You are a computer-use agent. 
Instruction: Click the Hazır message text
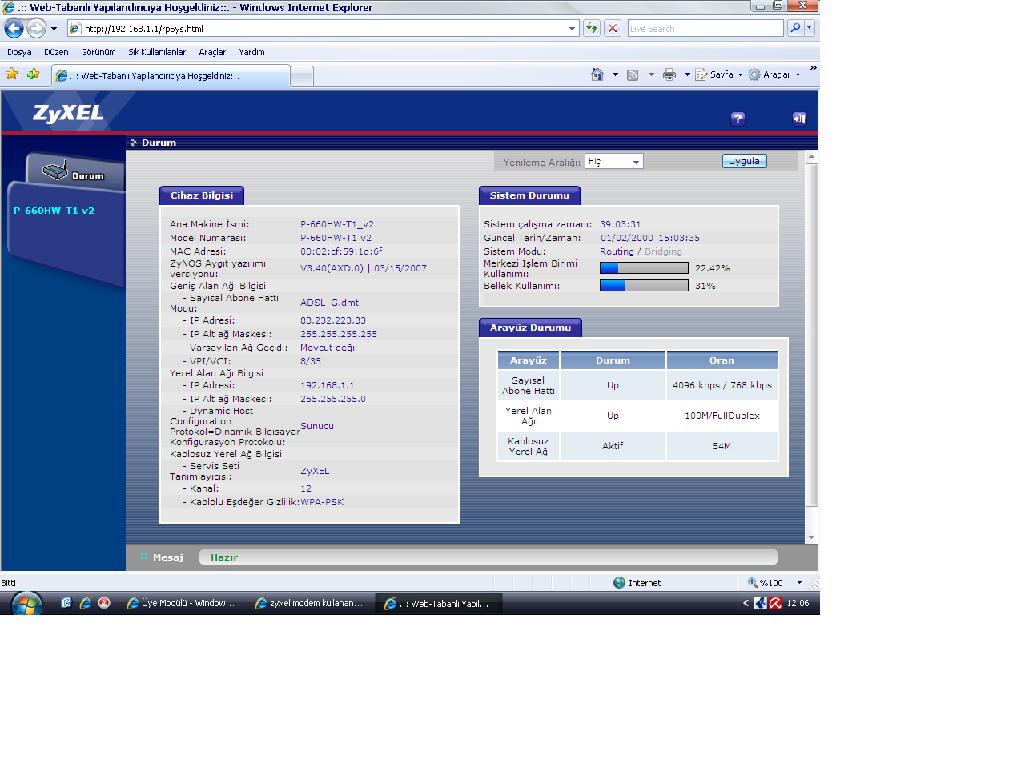223,557
